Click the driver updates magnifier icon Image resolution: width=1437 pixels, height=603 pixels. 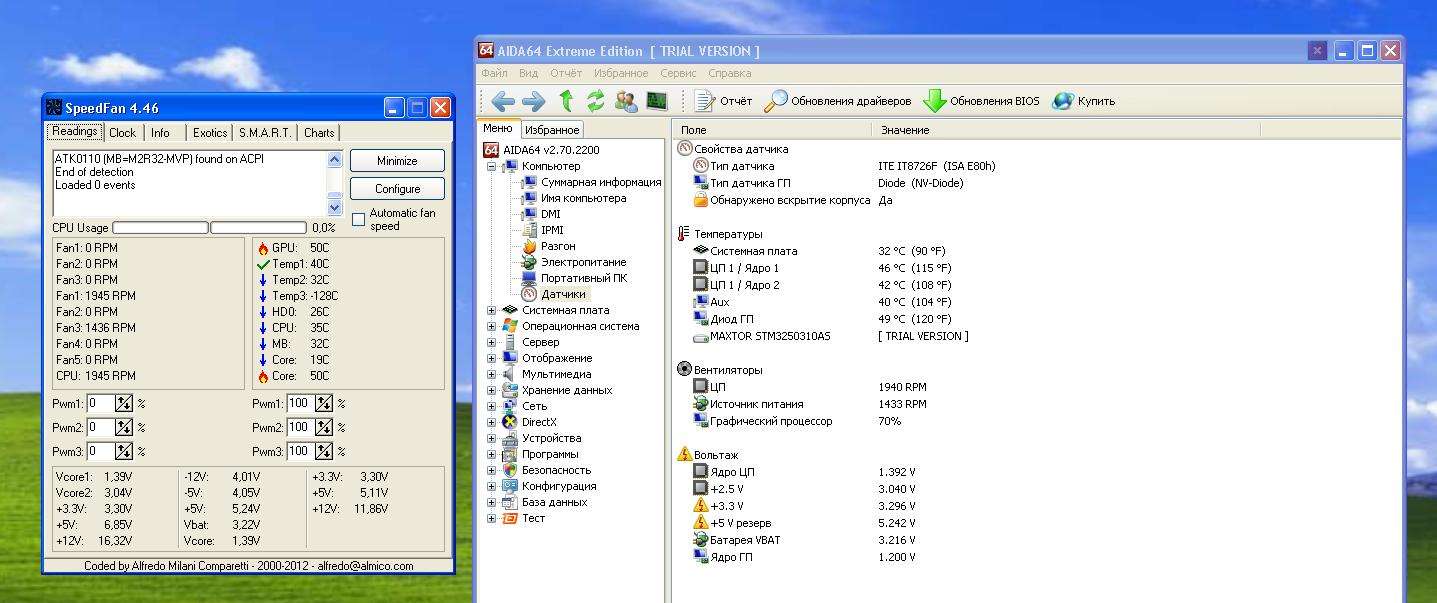(x=775, y=101)
